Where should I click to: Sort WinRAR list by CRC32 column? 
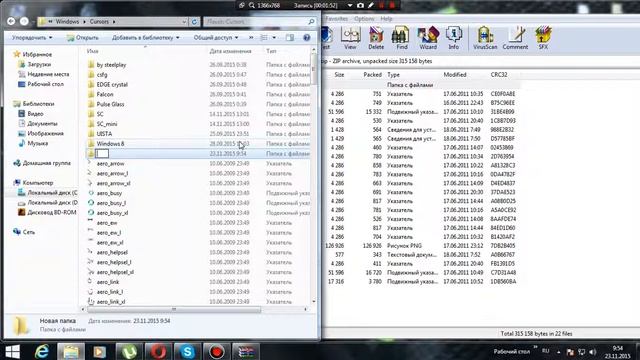[x=499, y=75]
